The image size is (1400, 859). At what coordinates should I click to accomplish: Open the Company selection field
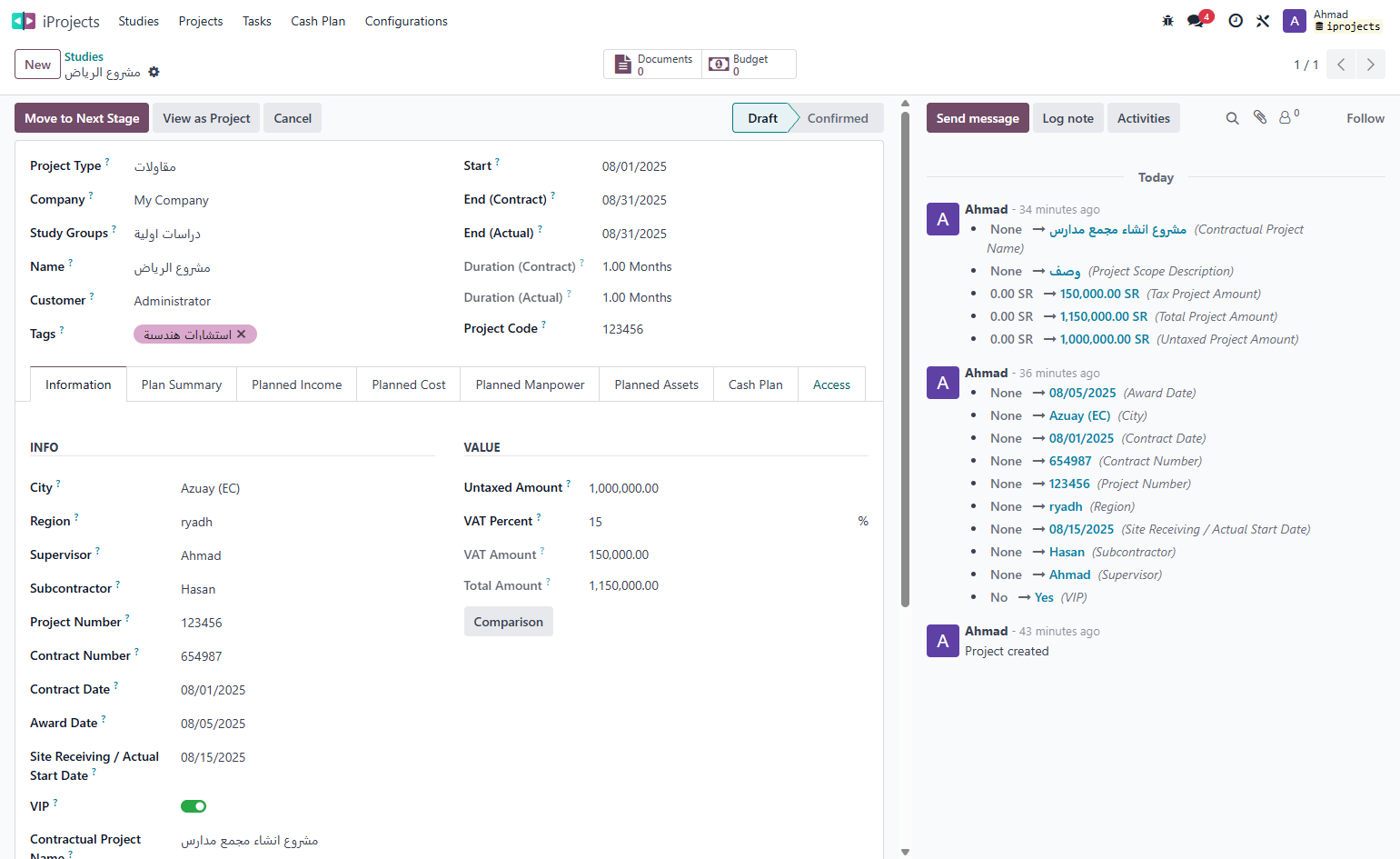(284, 200)
